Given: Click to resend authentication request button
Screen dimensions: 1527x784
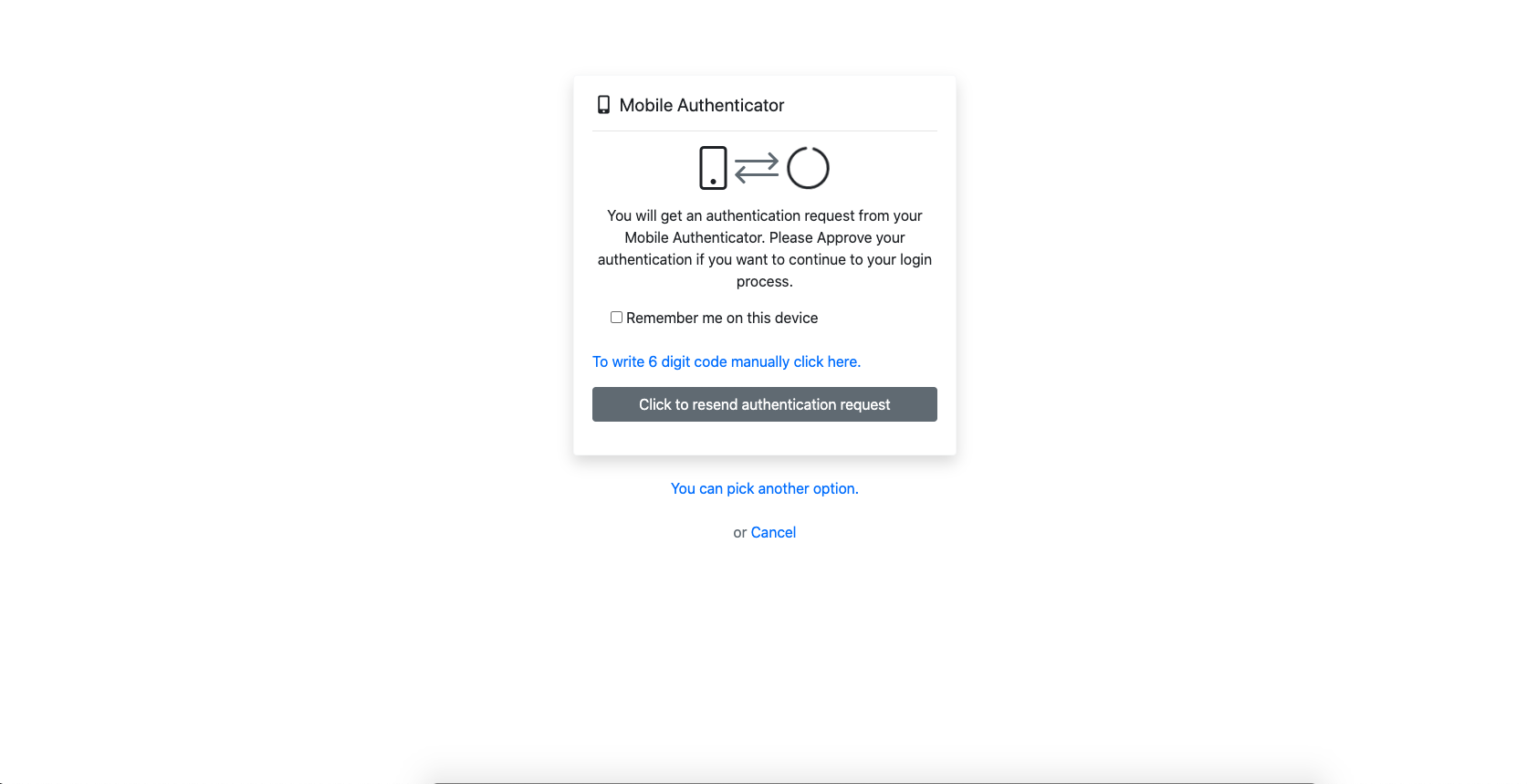Looking at the screenshot, I should point(765,404).
